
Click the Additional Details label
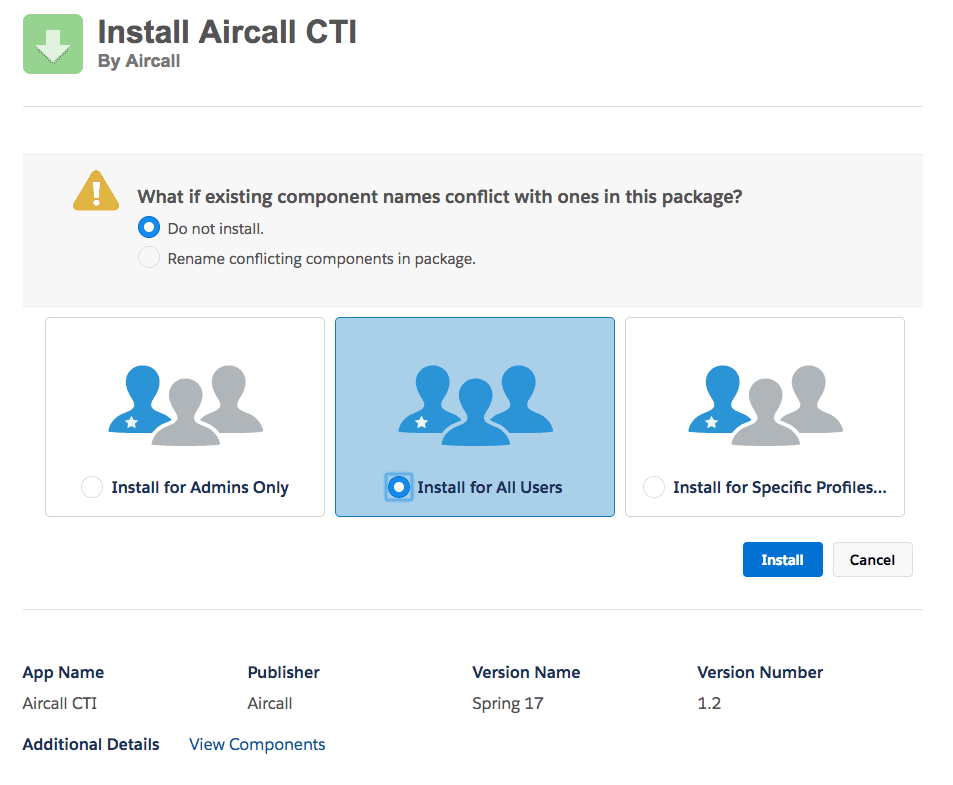pos(91,744)
